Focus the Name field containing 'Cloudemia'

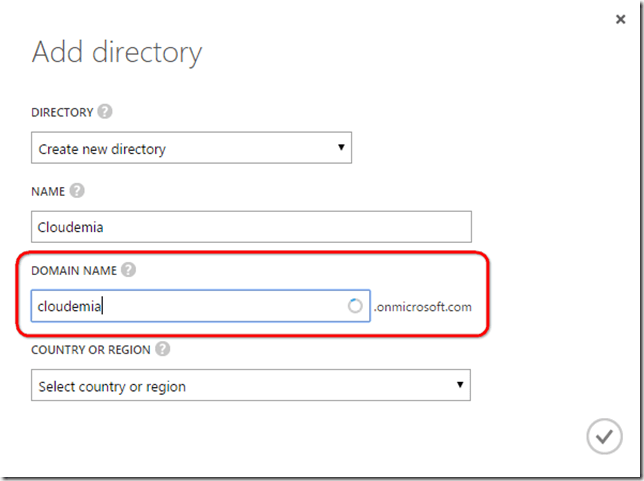pyautogui.click(x=250, y=227)
